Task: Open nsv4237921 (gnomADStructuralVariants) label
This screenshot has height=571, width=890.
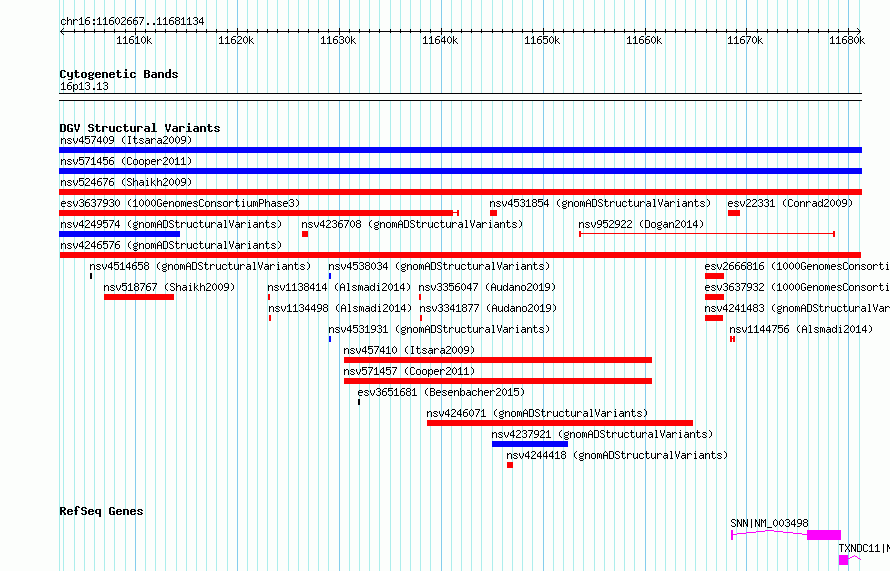Action: click(602, 434)
